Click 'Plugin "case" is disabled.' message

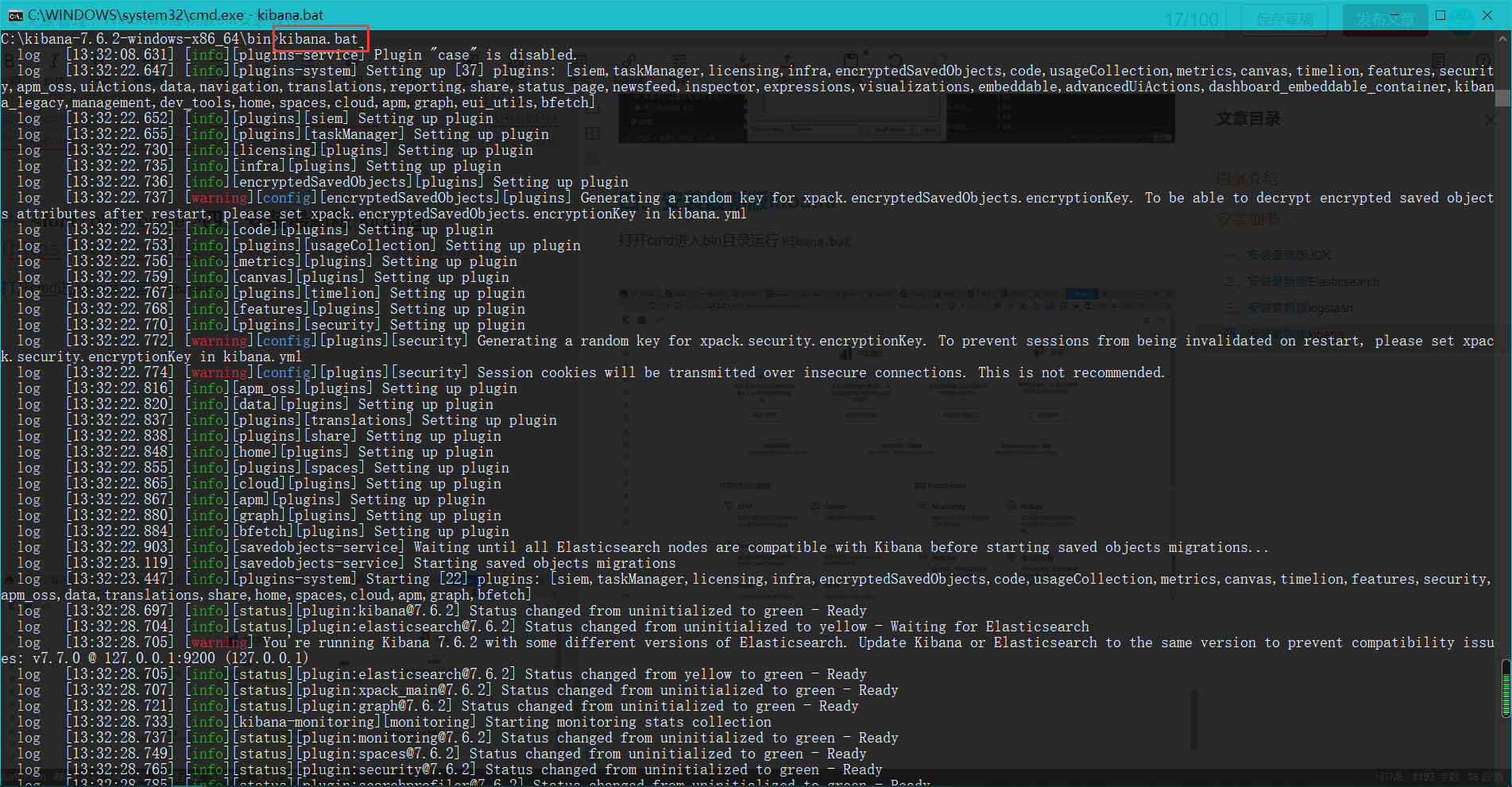click(x=474, y=55)
